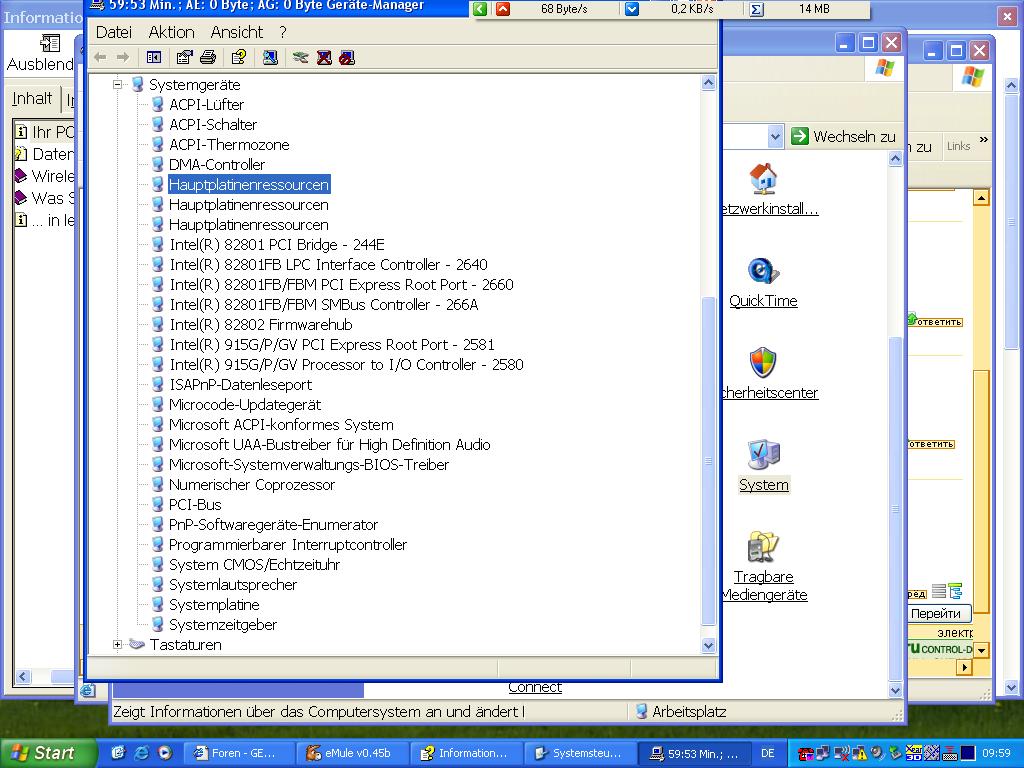Click the media player quick launch icon
1024x768 pixels.
click(x=165, y=753)
